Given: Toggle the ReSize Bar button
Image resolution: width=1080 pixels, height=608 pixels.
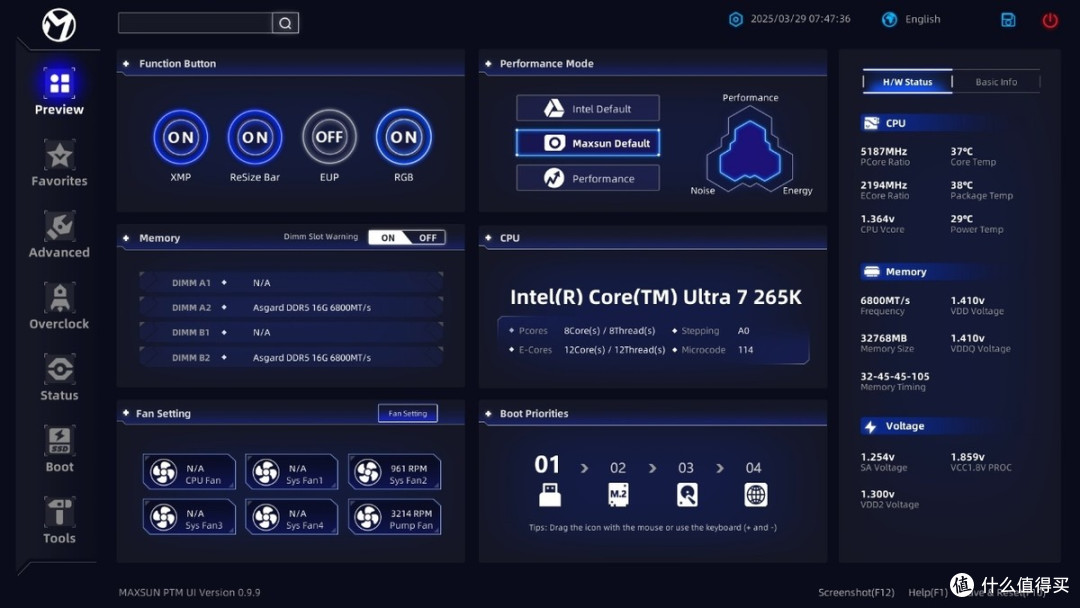Looking at the screenshot, I should pos(255,137).
